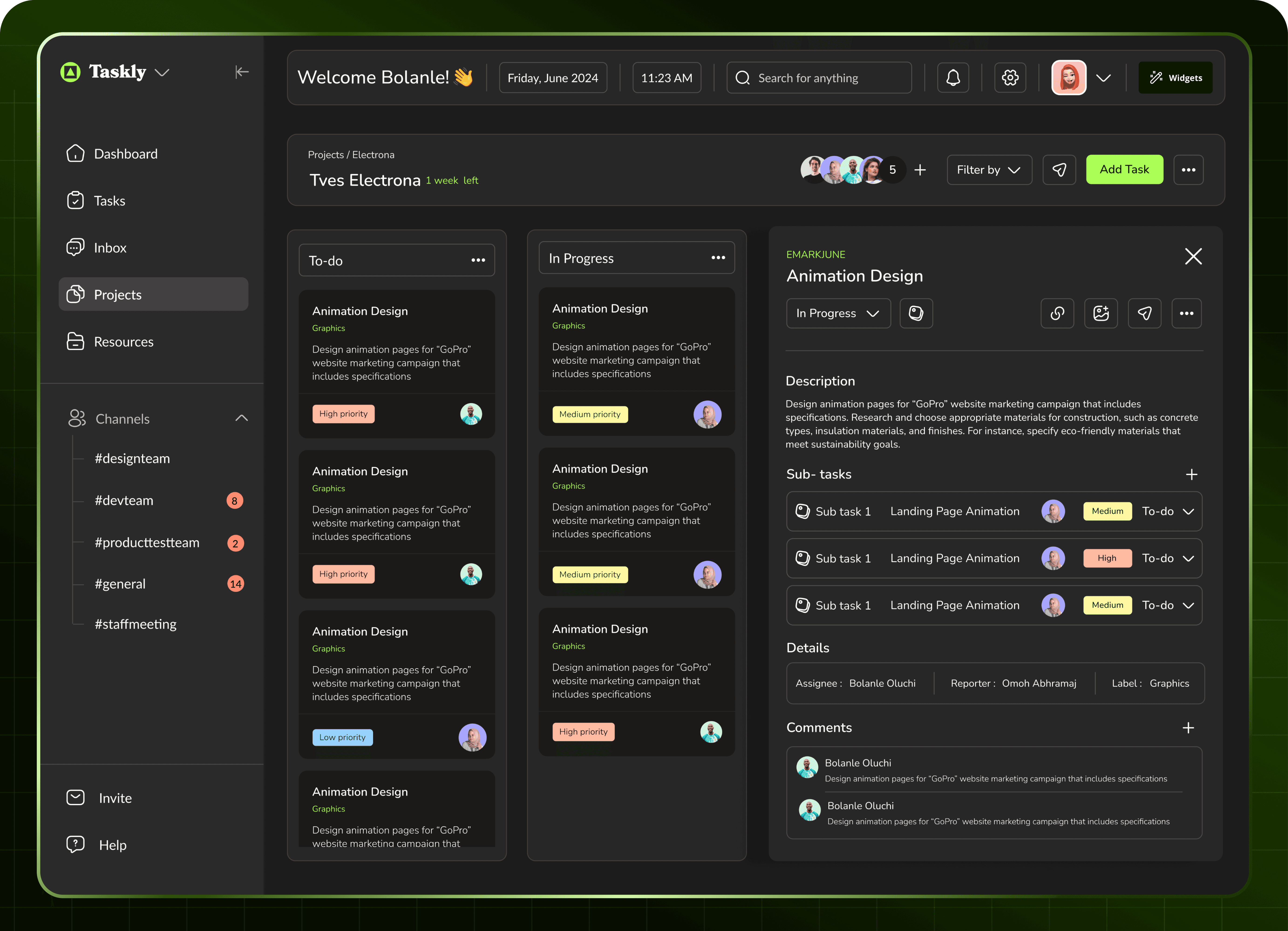The height and width of the screenshot is (931, 1288).
Task: Add team member with plus icon
Action: 921,170
